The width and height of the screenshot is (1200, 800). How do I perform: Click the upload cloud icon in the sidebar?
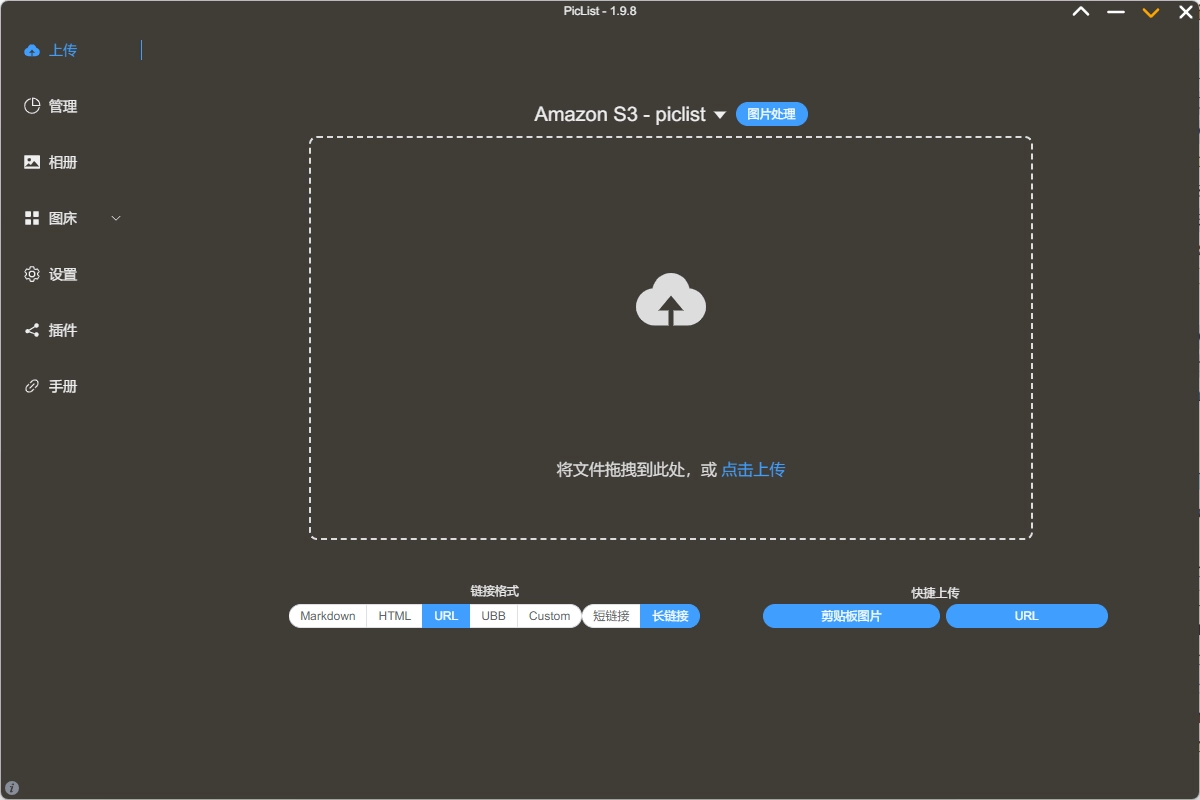32,50
